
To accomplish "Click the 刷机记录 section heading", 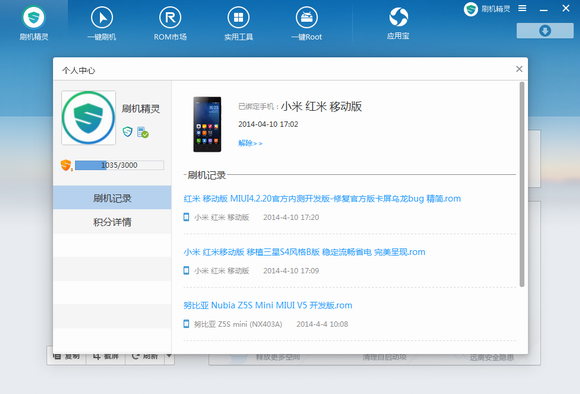I will pyautogui.click(x=206, y=175).
